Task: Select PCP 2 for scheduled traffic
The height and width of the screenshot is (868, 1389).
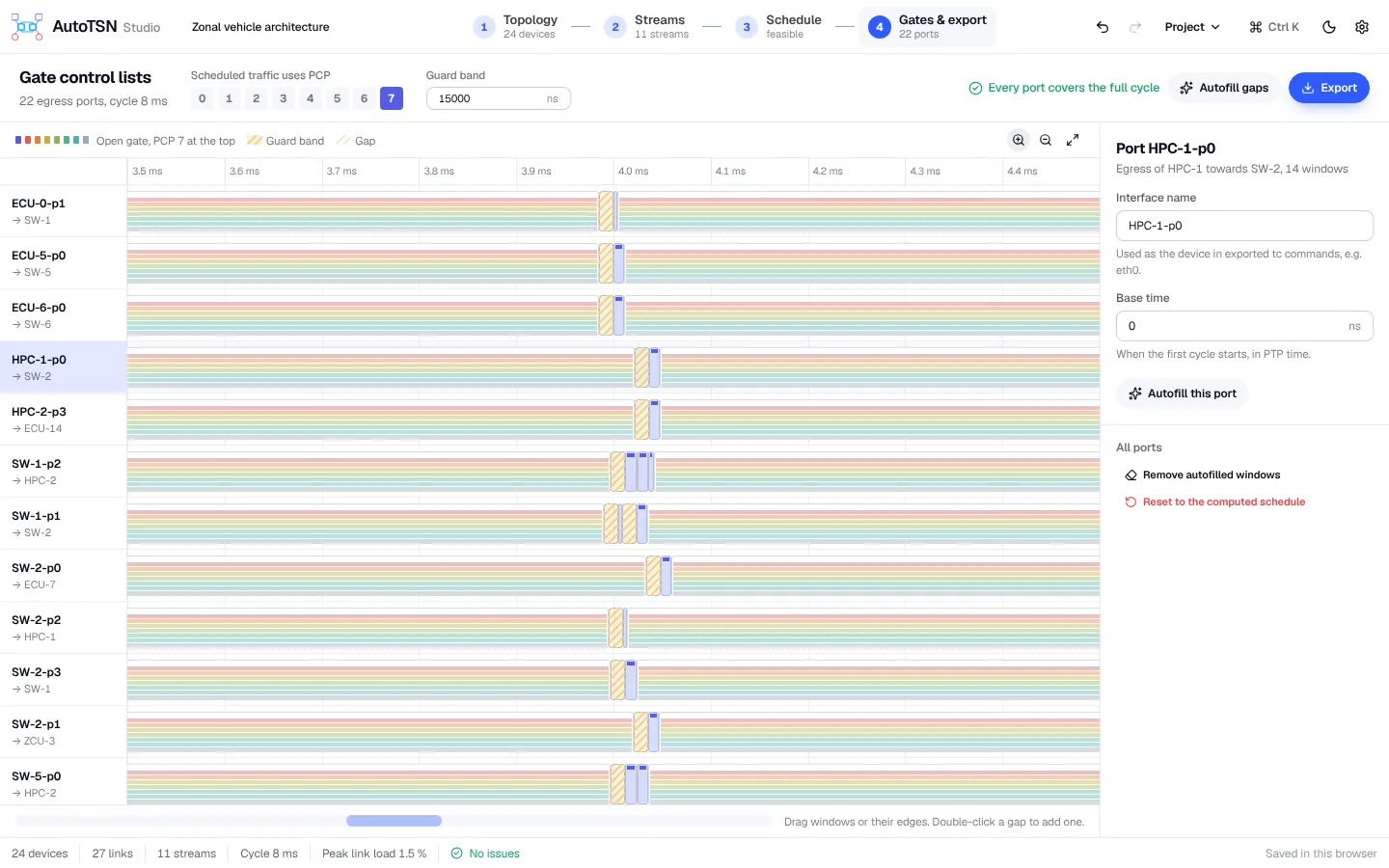Action: coord(256,98)
